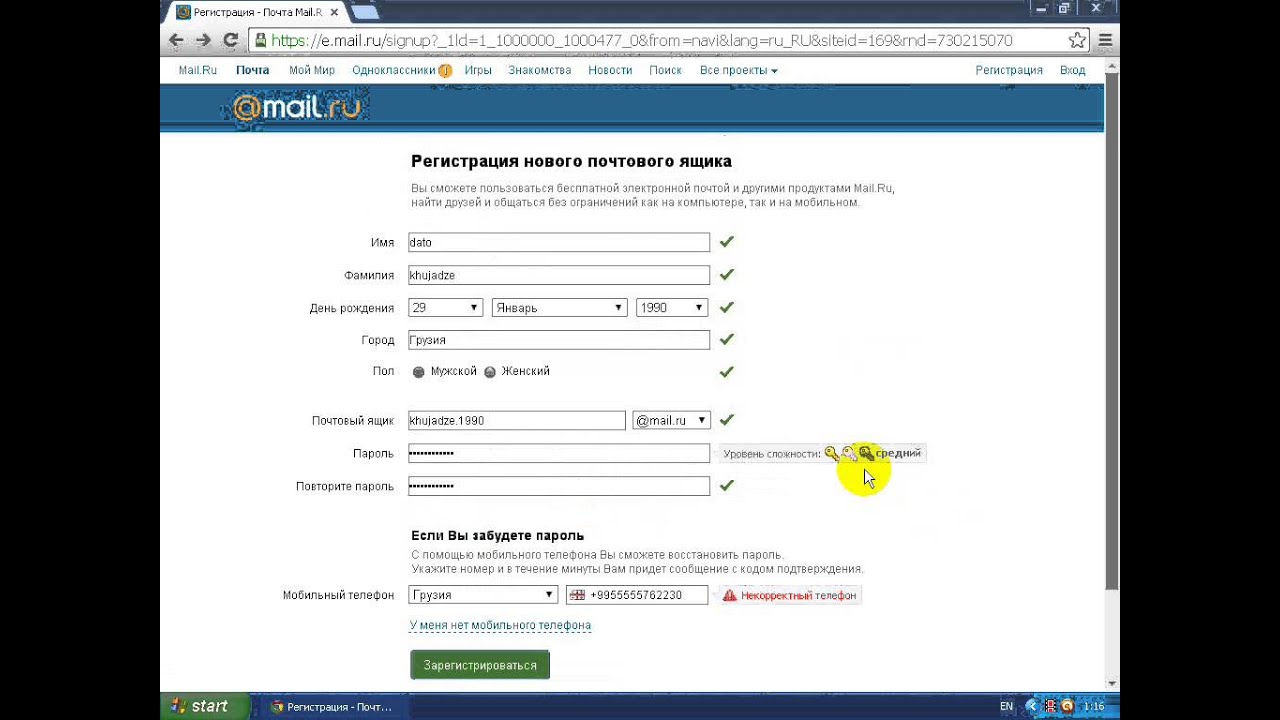The width and height of the screenshot is (1280, 720).
Task: Open the @mail.ru domain dropdown
Action: coord(672,421)
